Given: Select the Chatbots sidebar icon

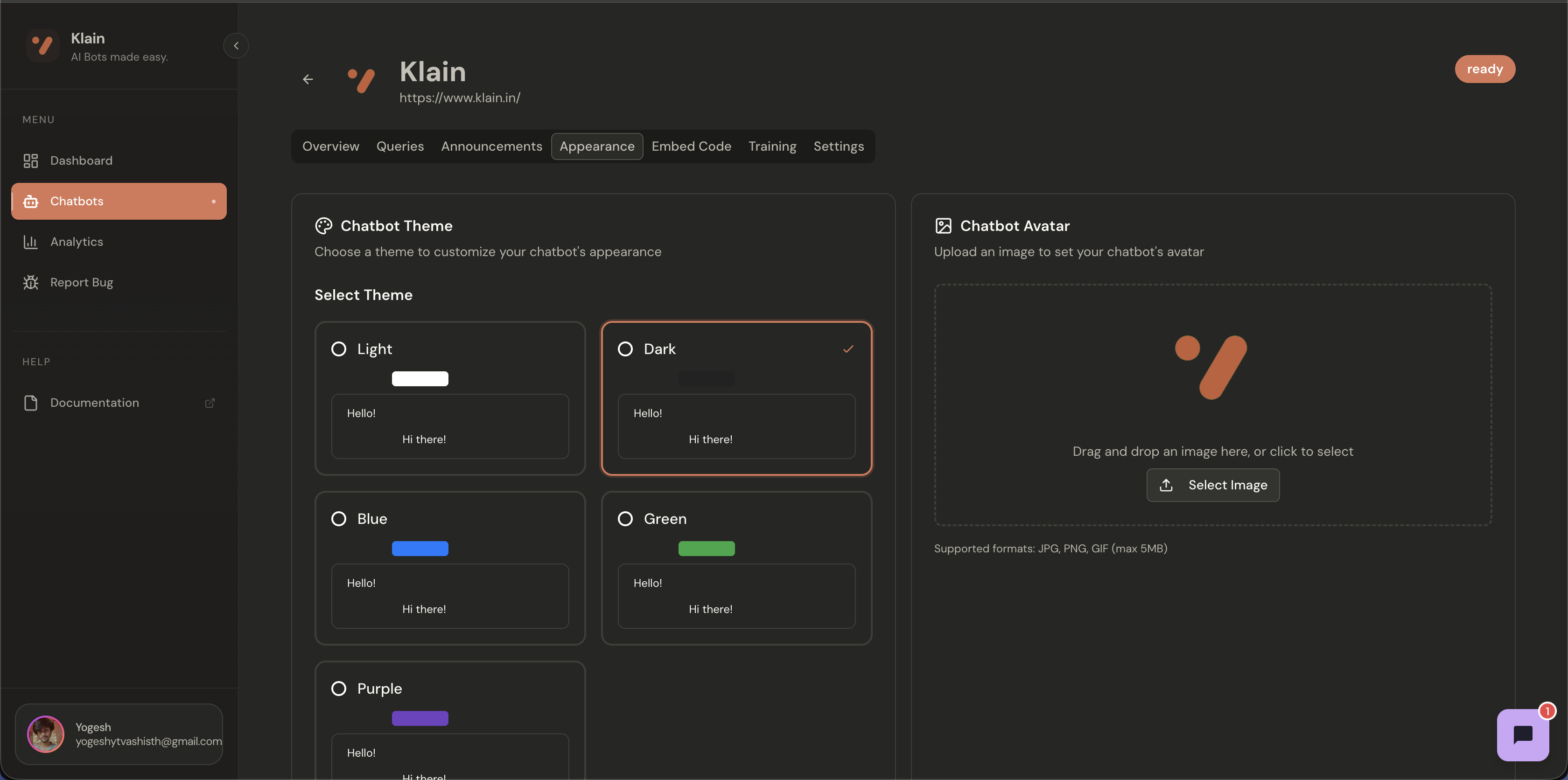Looking at the screenshot, I should [x=30, y=201].
